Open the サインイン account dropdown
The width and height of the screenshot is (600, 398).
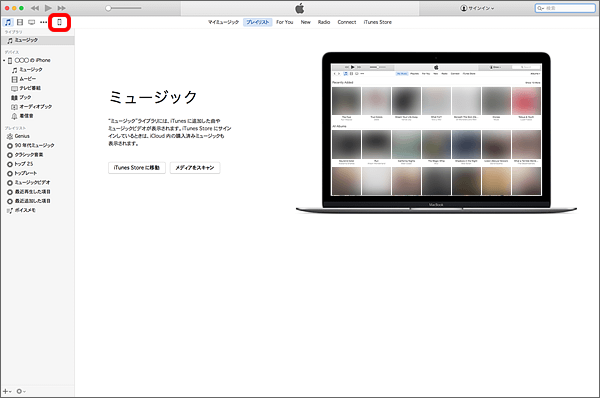(477, 8)
